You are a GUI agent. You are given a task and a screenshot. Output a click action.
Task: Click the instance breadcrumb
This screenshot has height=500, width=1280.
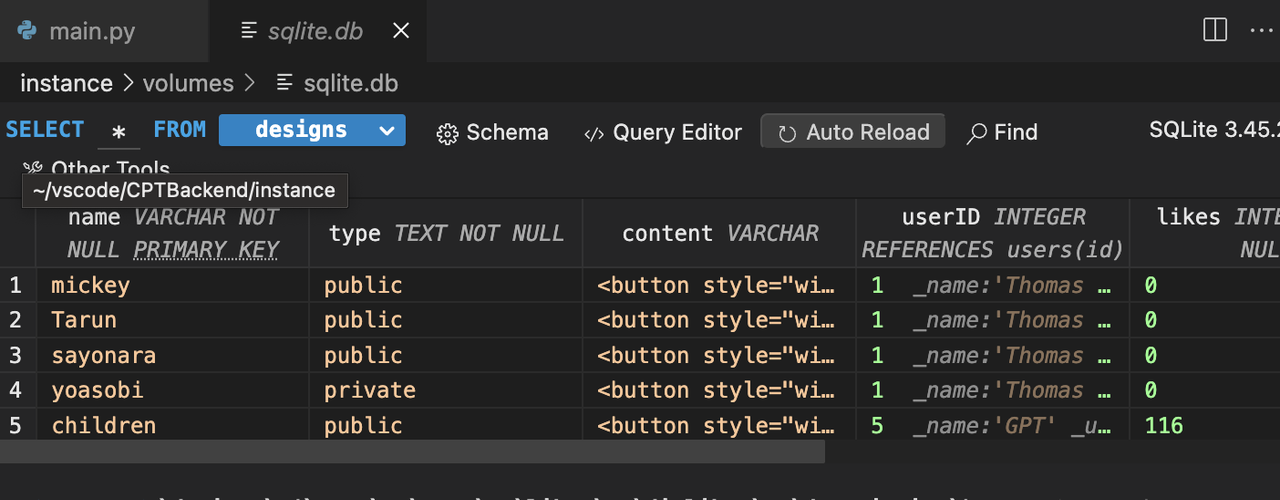pyautogui.click(x=66, y=83)
